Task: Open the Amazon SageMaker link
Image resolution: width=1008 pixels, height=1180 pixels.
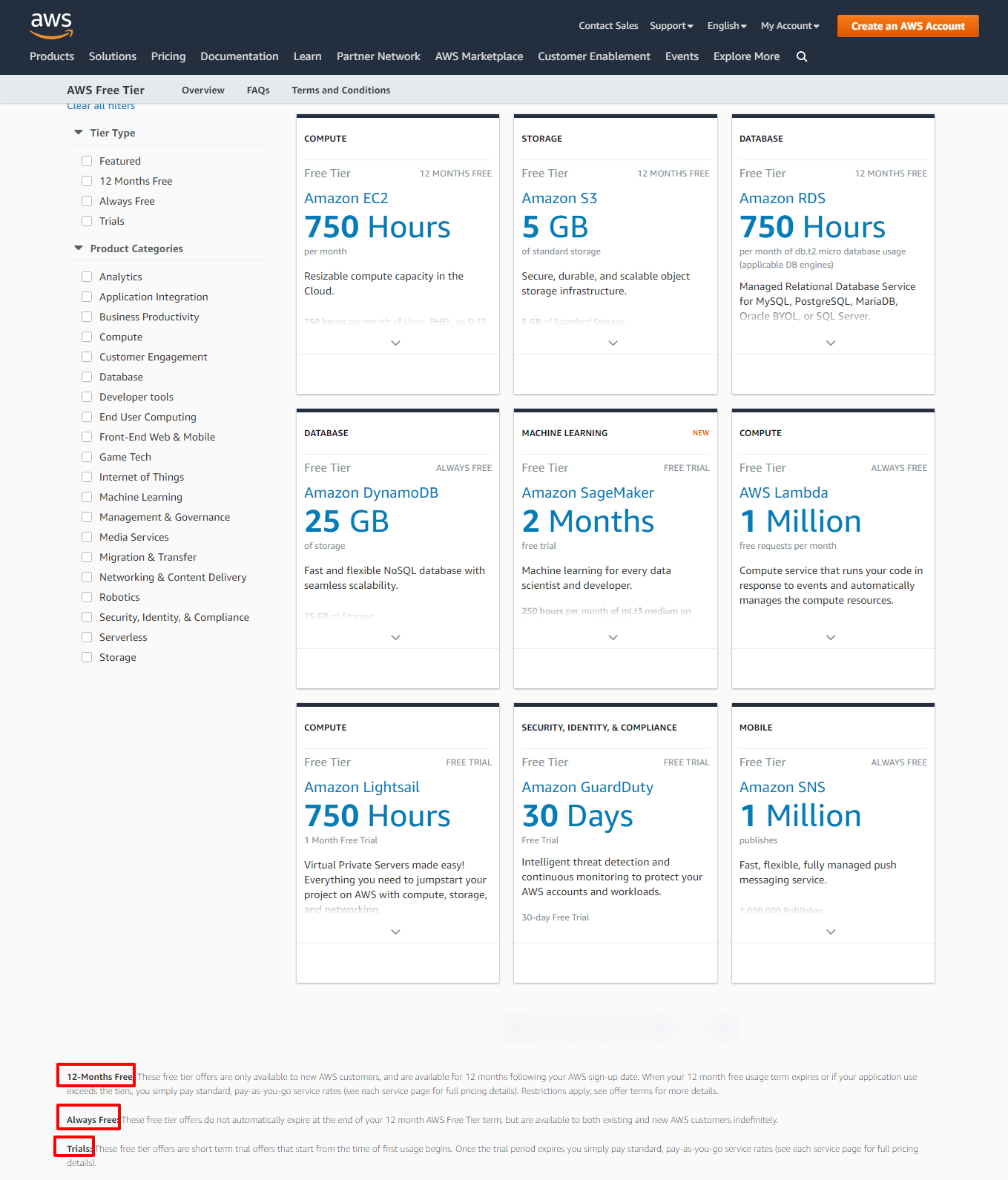Action: [587, 492]
